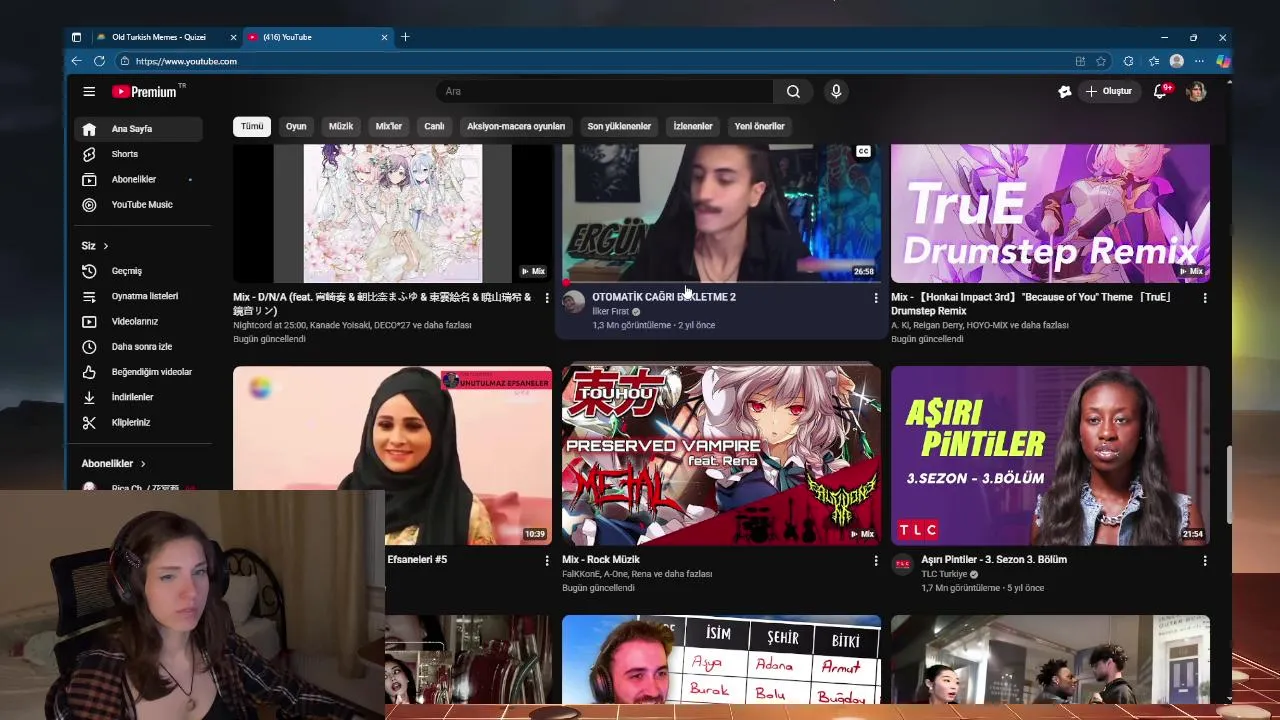
Task: Expand the Abonelikler section heading
Action: pos(113,463)
